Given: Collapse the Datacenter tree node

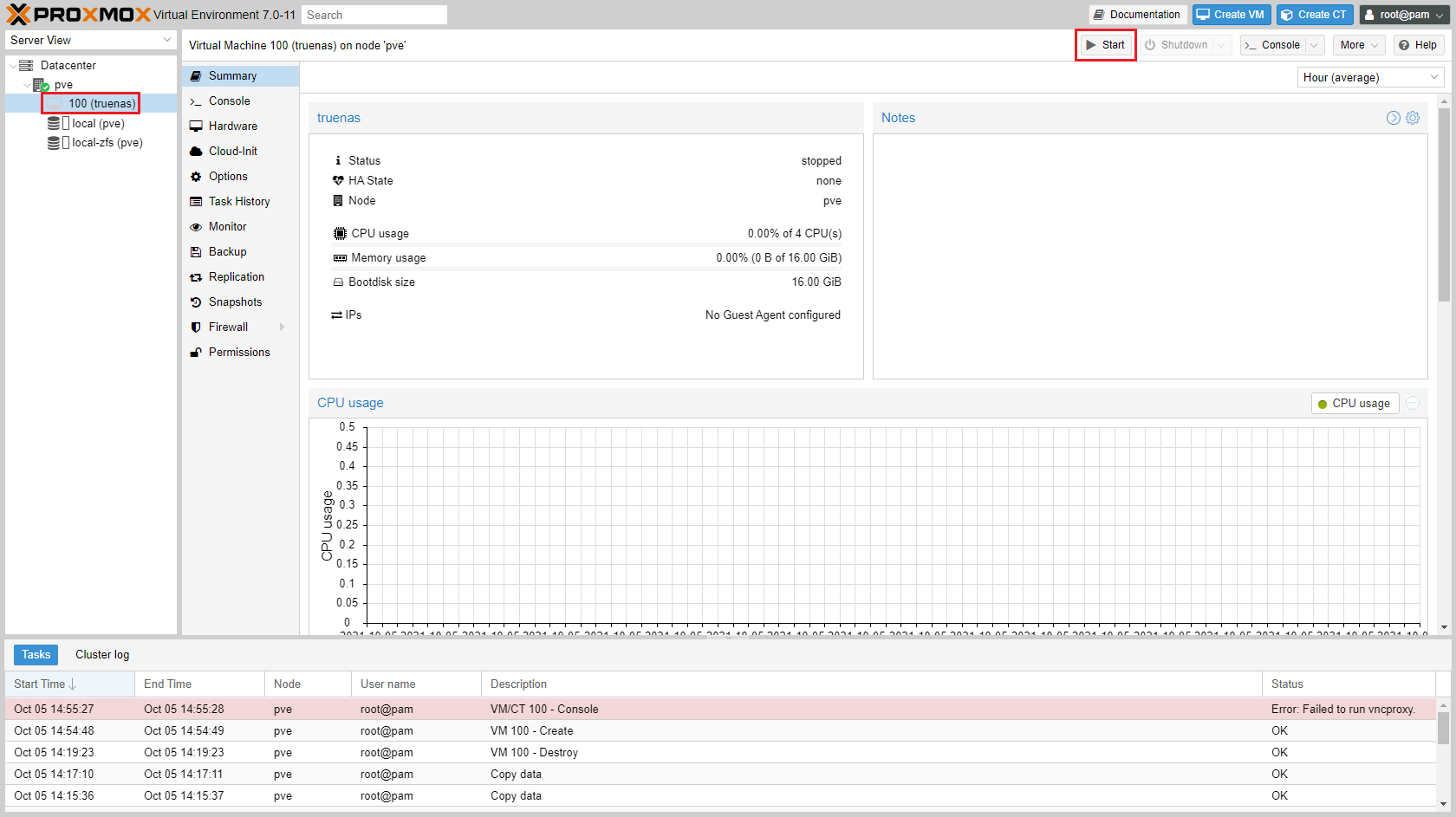Looking at the screenshot, I should (12, 66).
